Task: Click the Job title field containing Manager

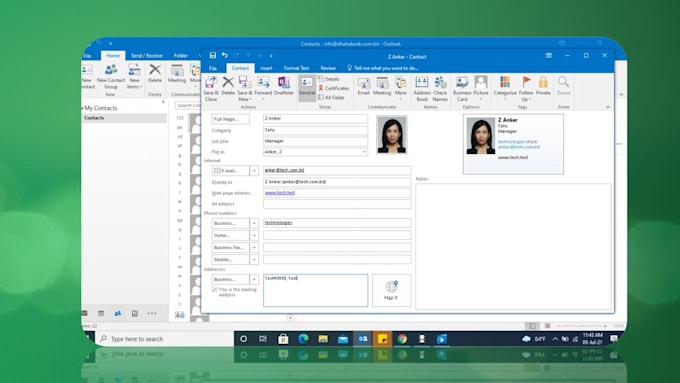Action: [315, 141]
